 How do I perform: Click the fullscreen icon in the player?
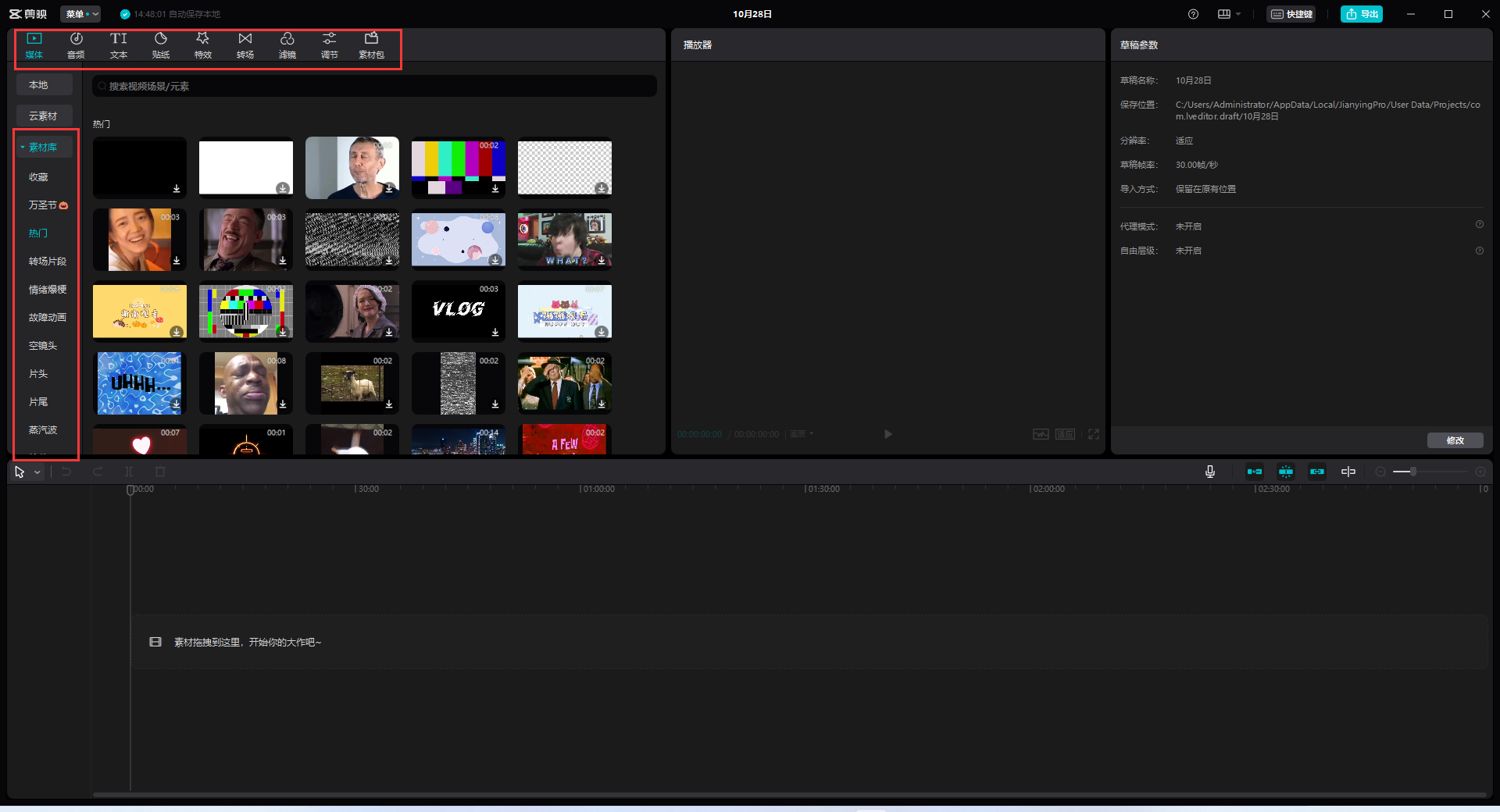pos(1094,434)
